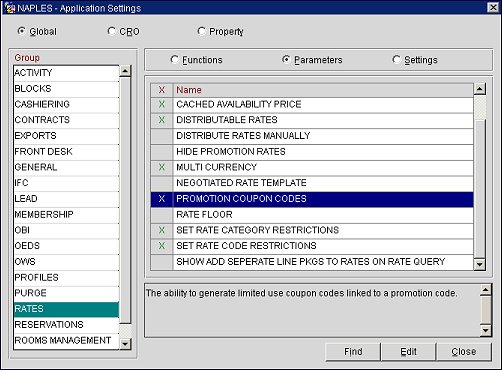Click the X column header
Viewport: 502px width, 370px height.
[x=162, y=90]
